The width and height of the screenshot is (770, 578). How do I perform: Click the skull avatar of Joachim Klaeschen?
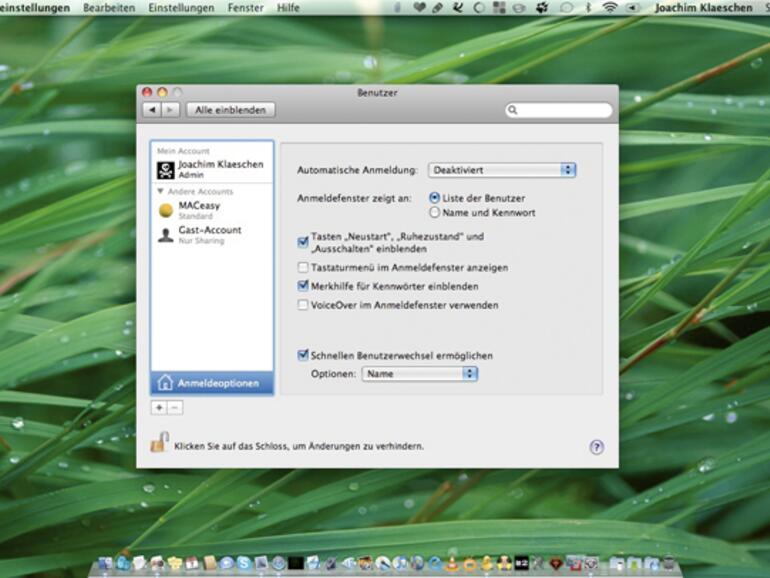pyautogui.click(x=165, y=170)
